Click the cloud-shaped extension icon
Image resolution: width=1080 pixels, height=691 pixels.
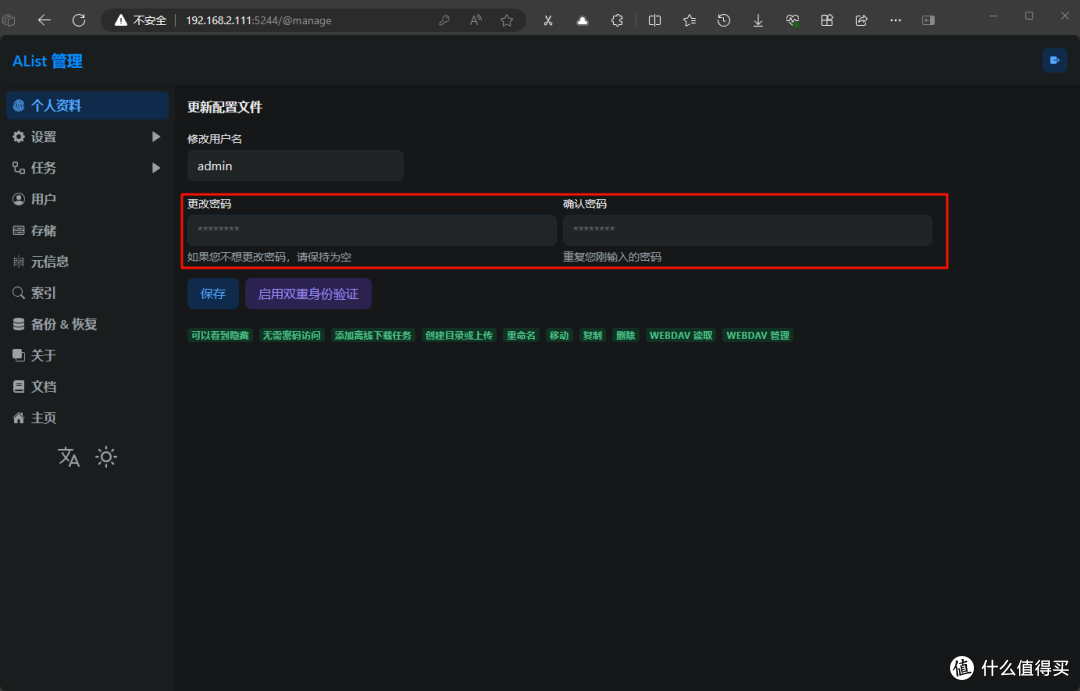[582, 20]
